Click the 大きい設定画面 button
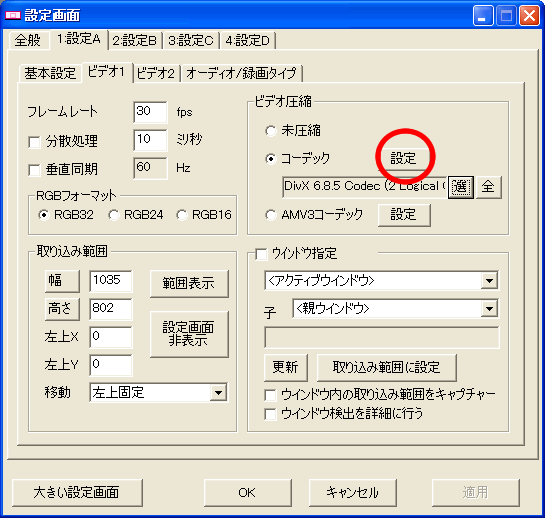Screen dimensions: 545x518 (77, 493)
